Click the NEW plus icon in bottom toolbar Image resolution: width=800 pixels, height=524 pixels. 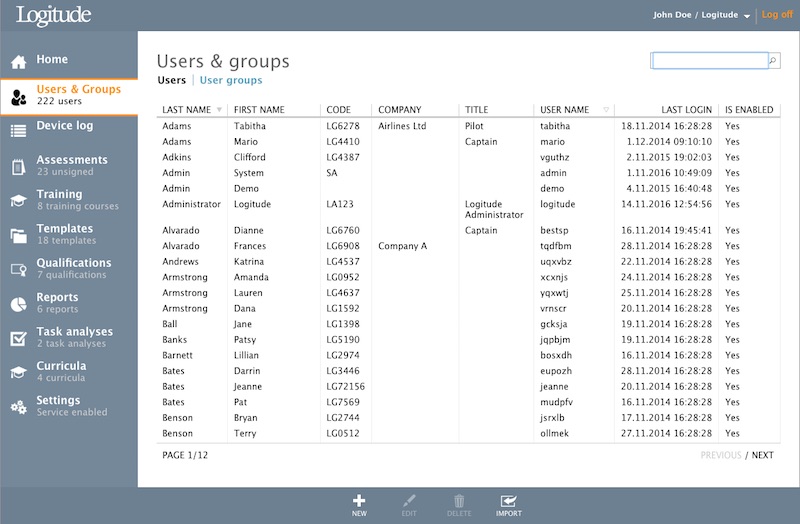click(359, 501)
